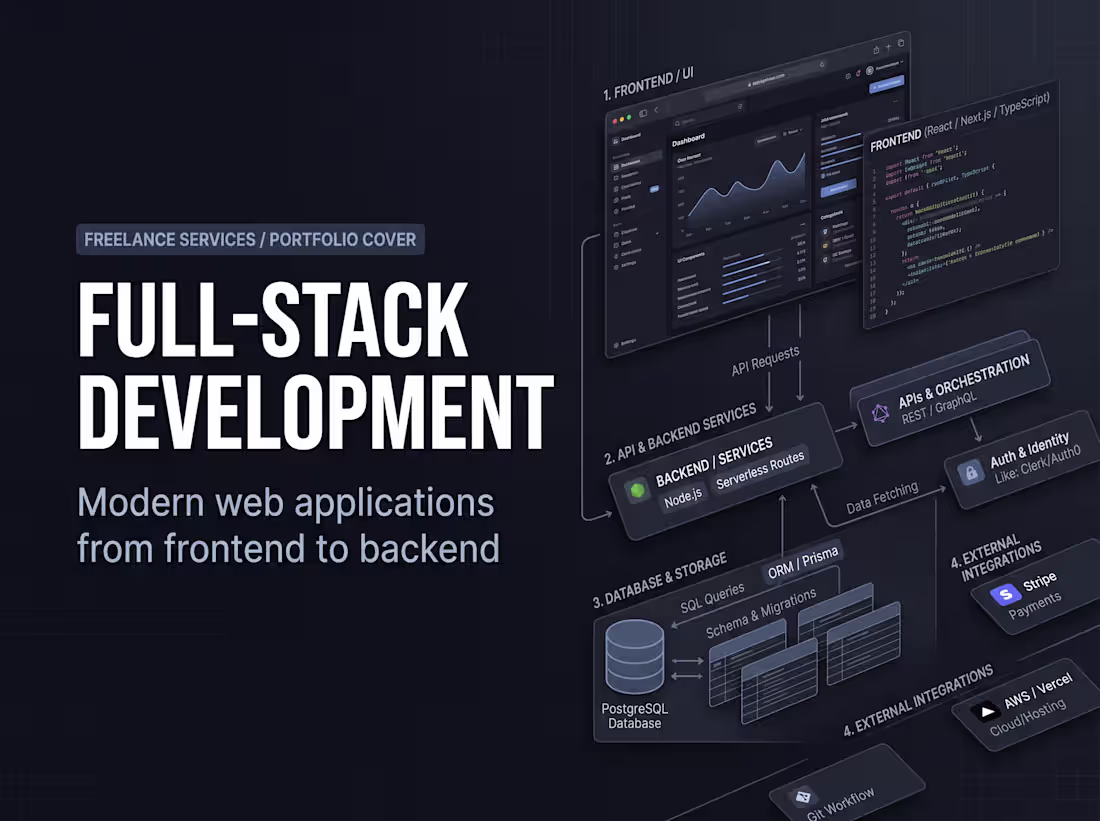Click the sidebar toggle icon beside traffic lights
This screenshot has height=821, width=1100.
643,112
